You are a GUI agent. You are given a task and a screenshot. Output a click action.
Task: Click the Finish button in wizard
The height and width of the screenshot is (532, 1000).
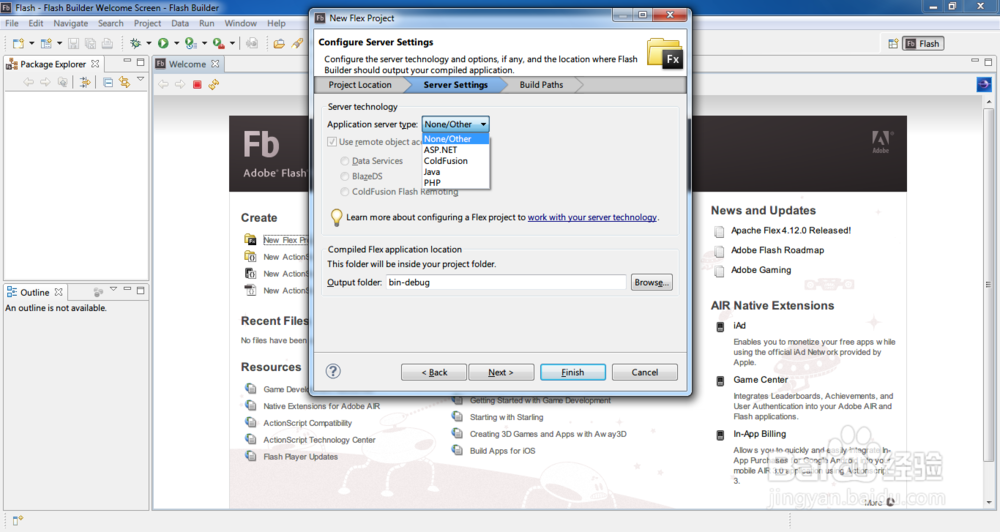pos(573,372)
